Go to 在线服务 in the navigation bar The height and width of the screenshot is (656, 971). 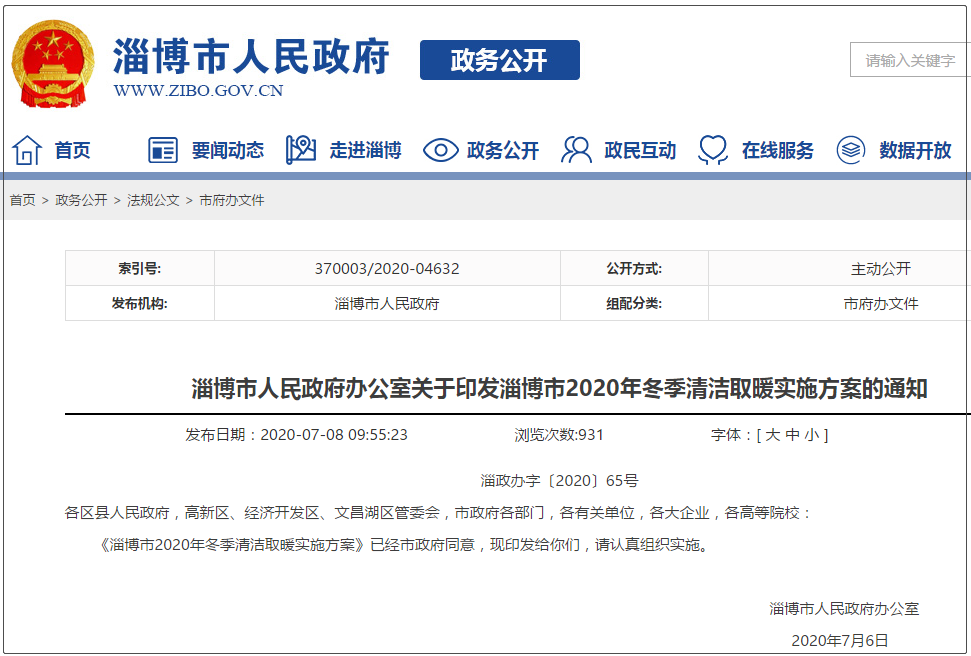click(x=777, y=150)
